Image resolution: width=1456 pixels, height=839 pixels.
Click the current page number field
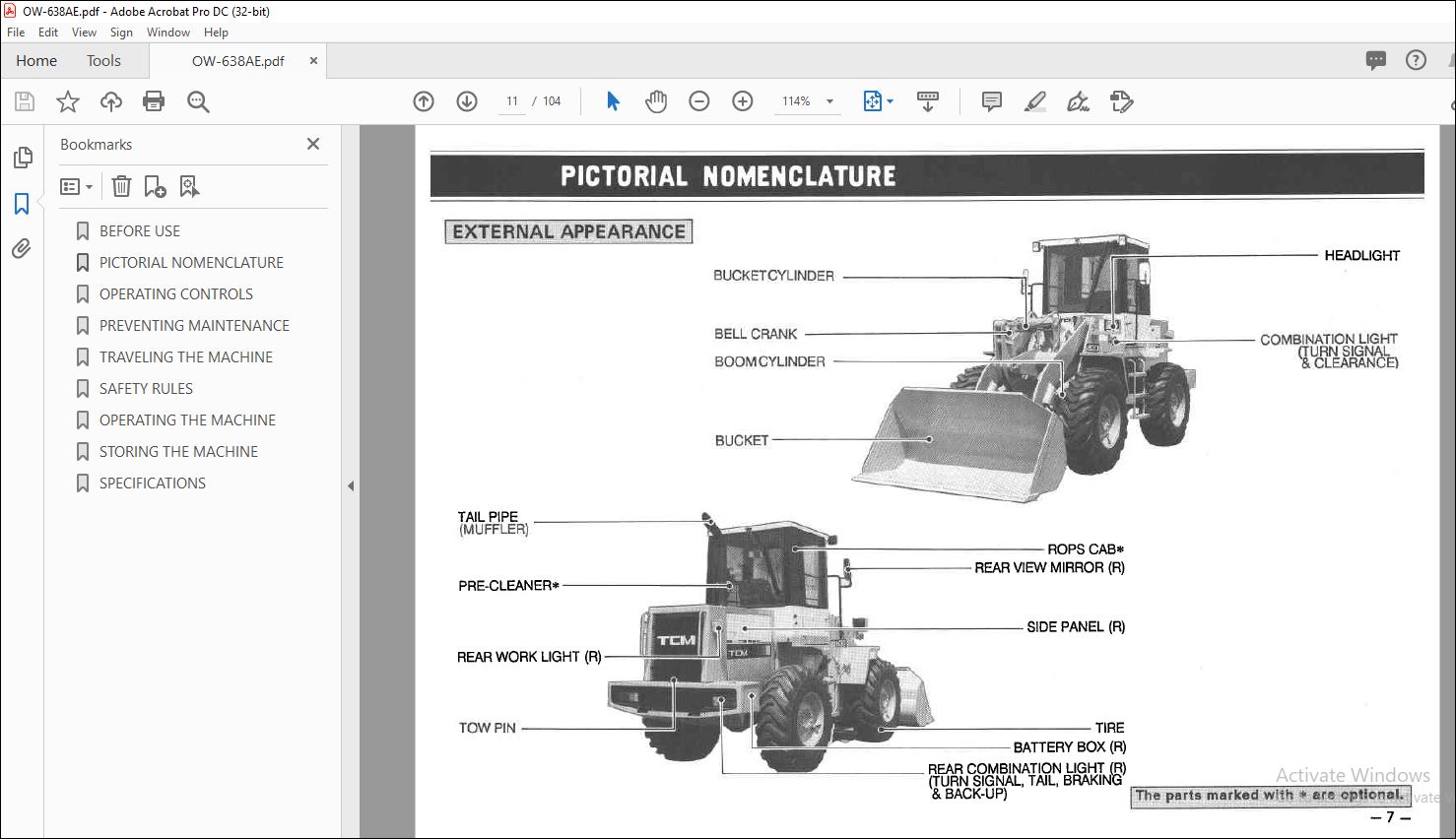[511, 101]
